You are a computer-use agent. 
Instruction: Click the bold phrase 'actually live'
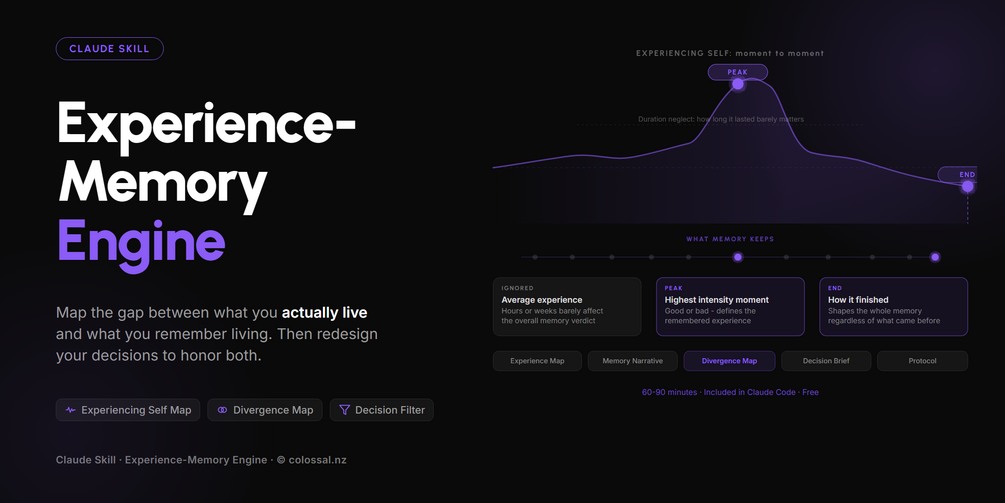324,313
